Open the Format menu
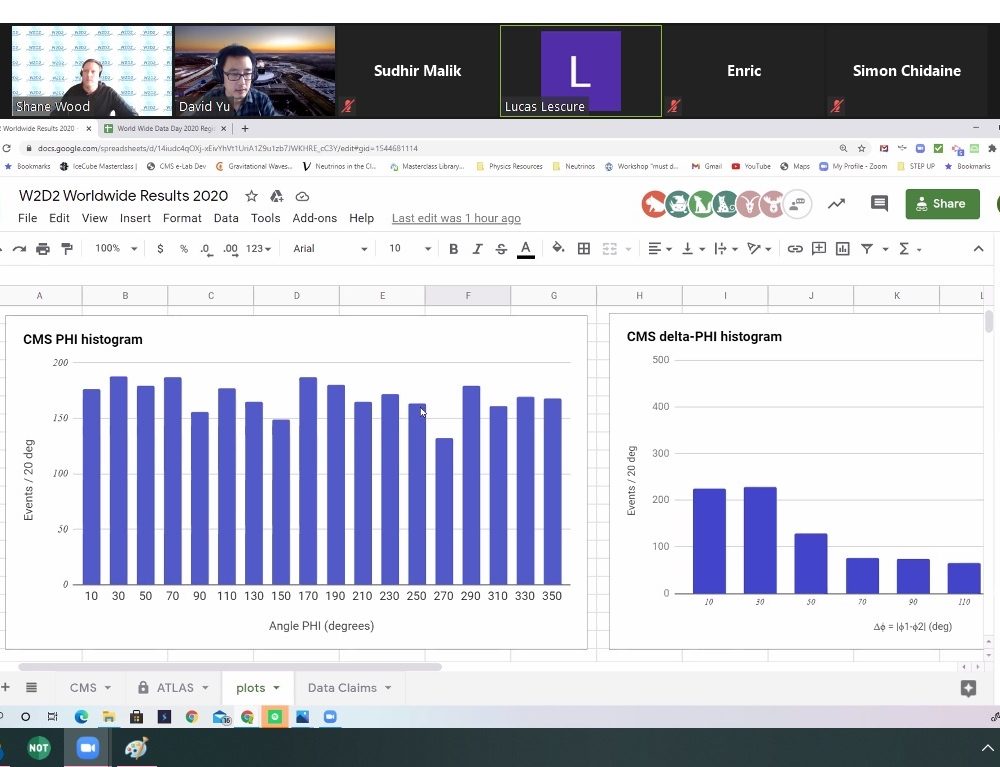The image size is (1000, 767). [182, 218]
